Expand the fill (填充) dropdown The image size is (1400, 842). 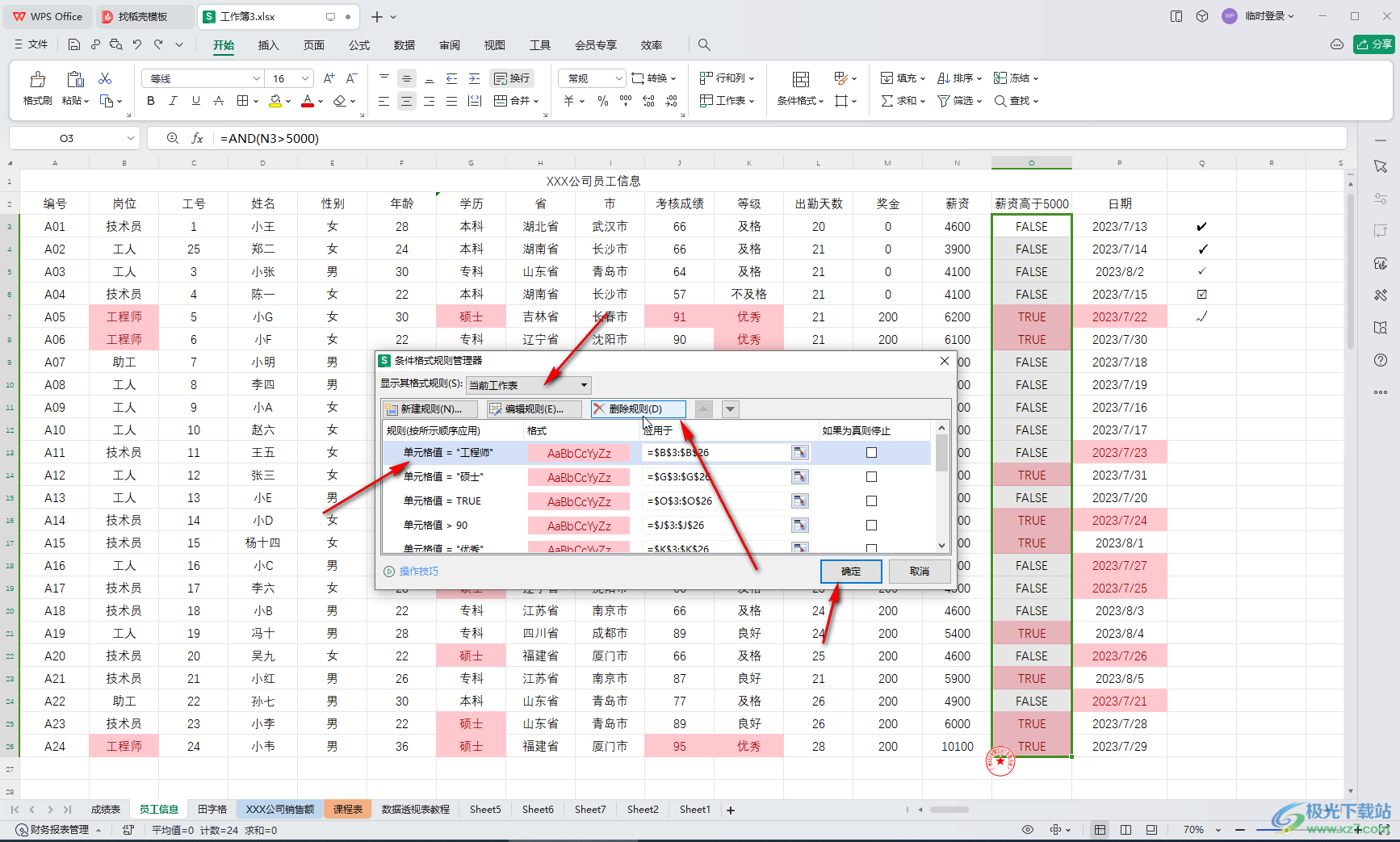923,79
